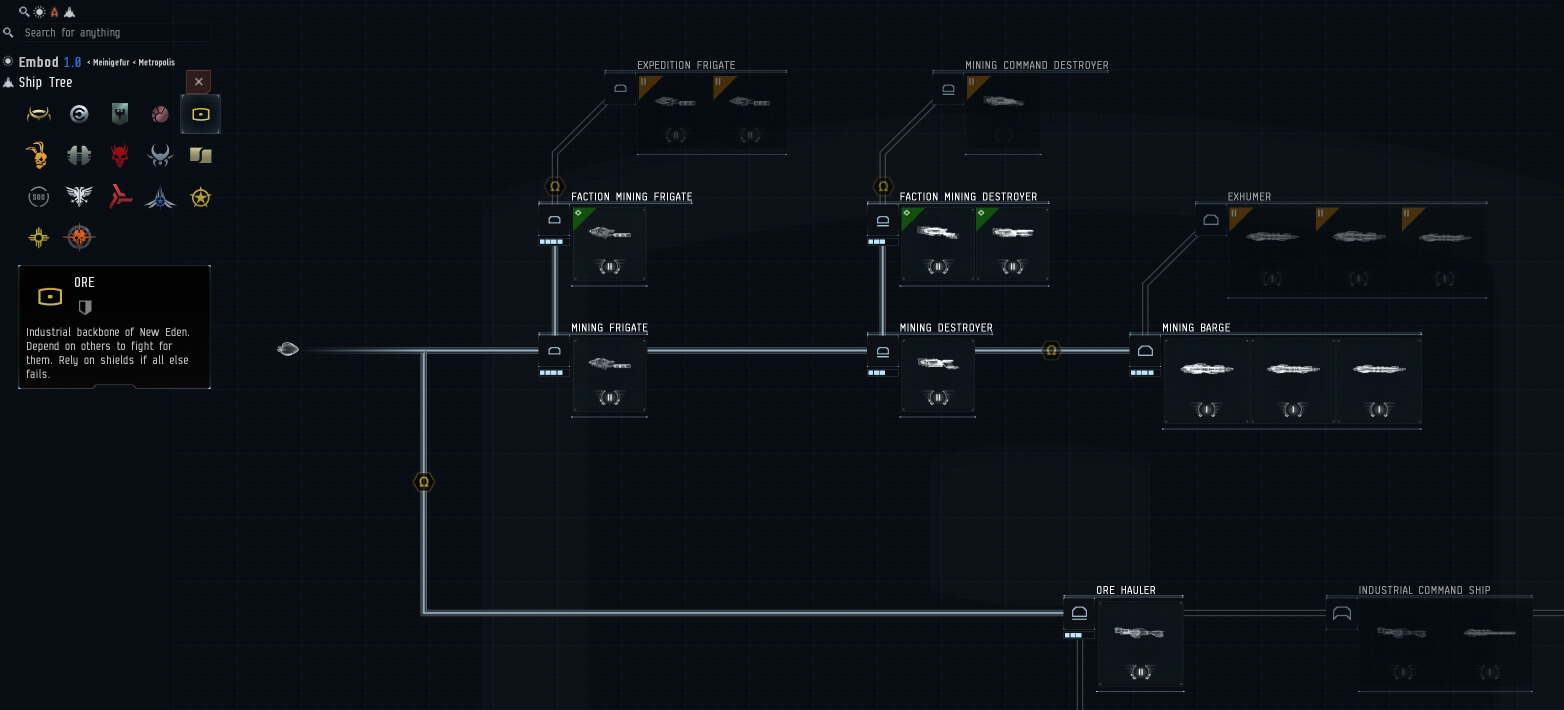Click the Faction Mining Frigate group icon
Viewport: 1564px width, 710px height.
555,220
